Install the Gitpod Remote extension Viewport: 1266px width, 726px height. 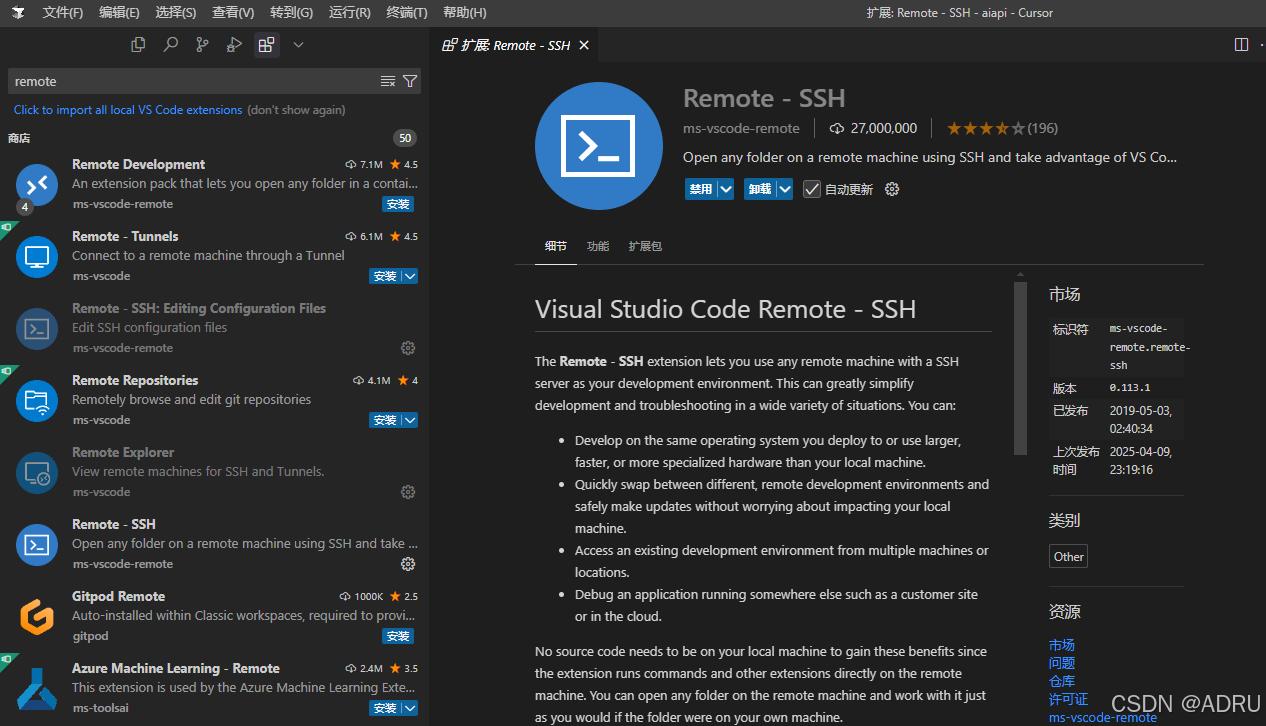tap(398, 636)
